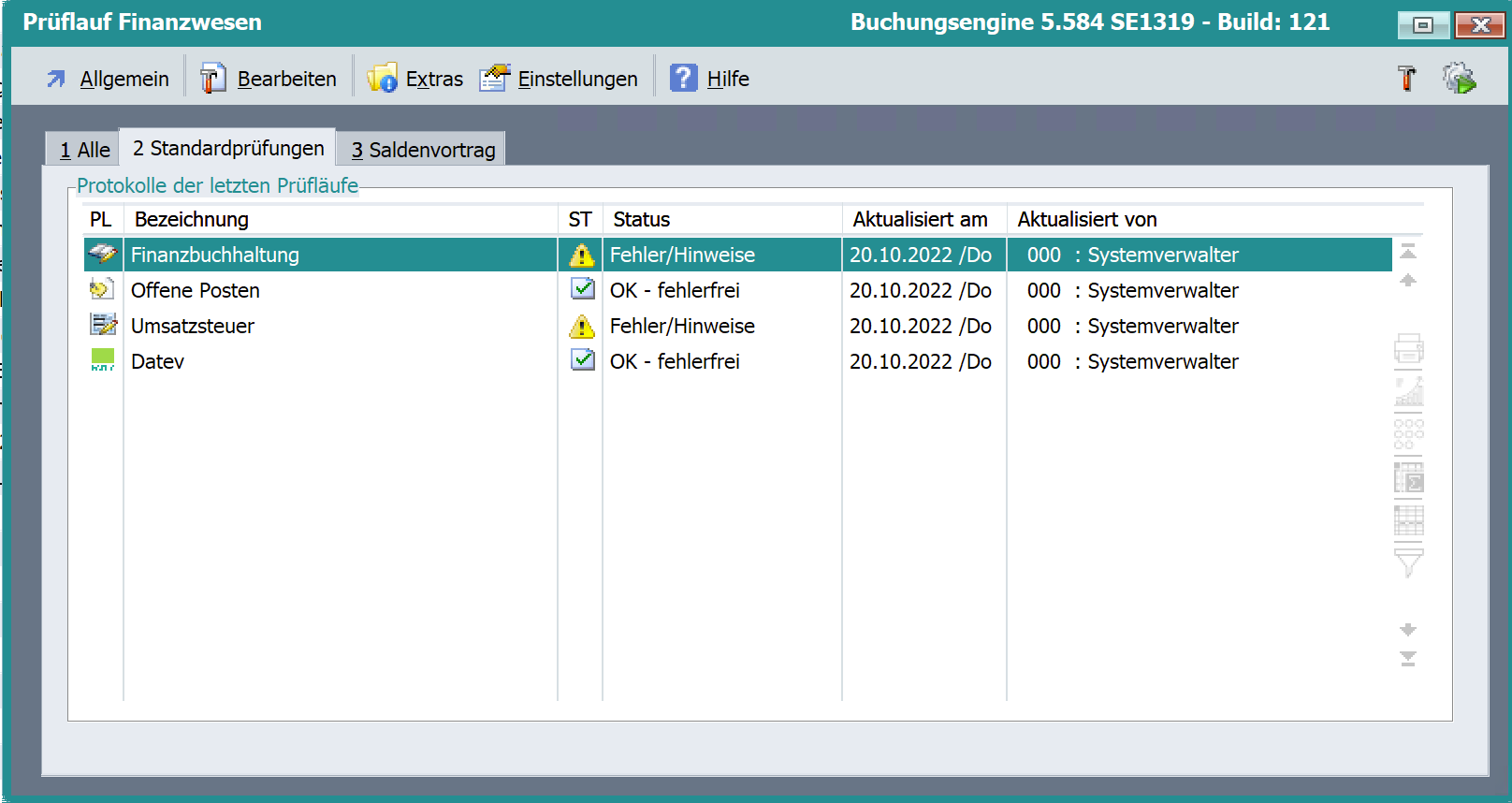The height and width of the screenshot is (803, 1512).
Task: Click the sum table icon on right
Action: (1408, 477)
